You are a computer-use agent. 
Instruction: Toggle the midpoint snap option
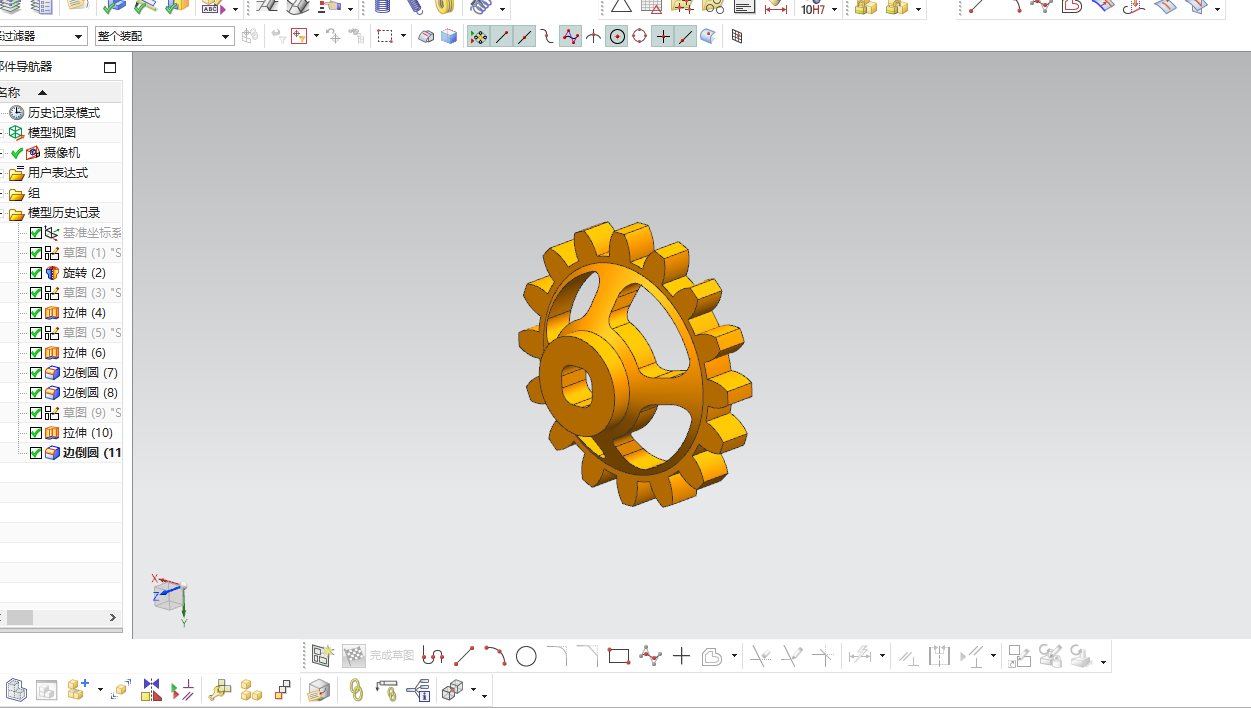point(525,37)
